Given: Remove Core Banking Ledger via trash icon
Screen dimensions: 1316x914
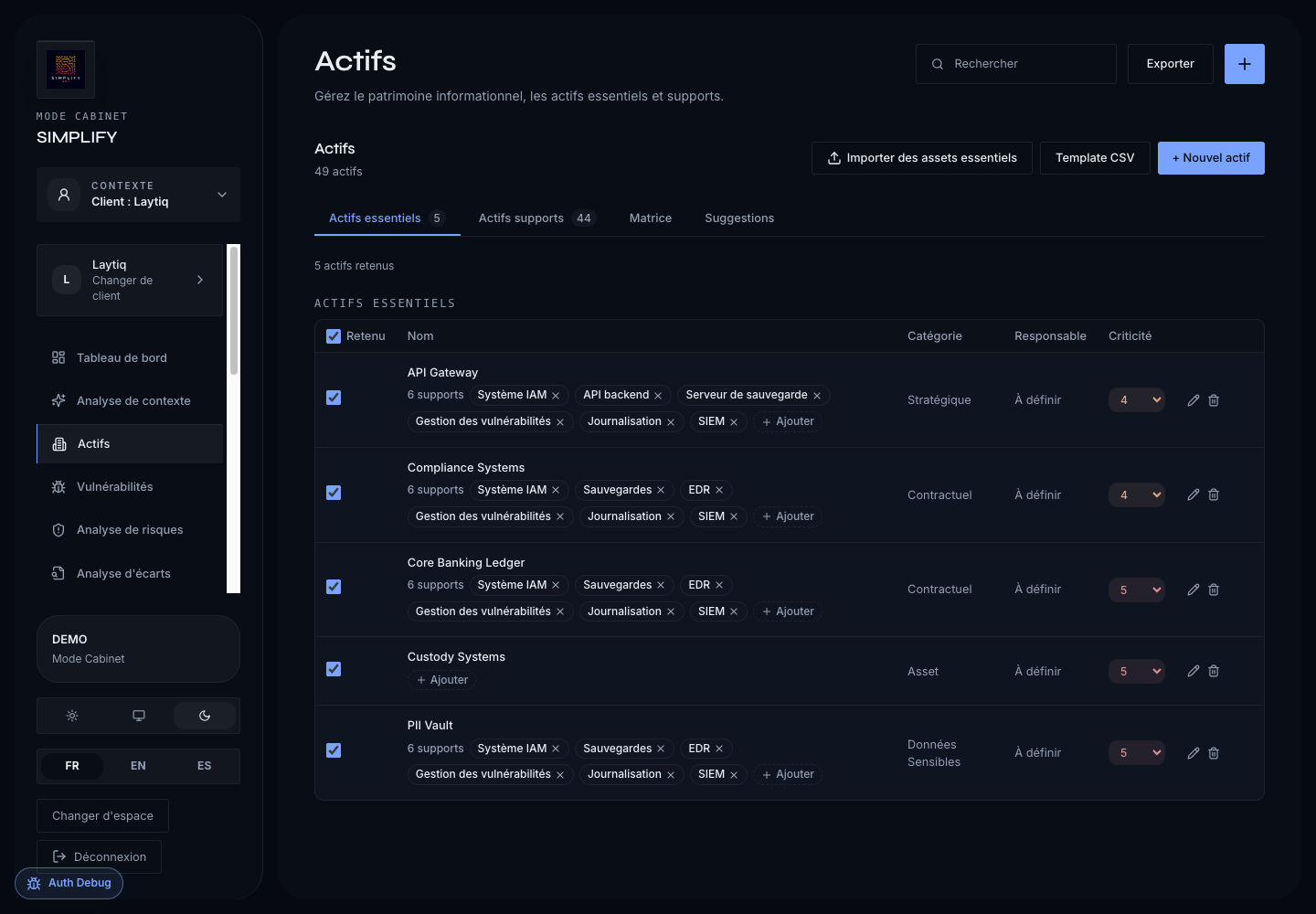Looking at the screenshot, I should (1214, 590).
